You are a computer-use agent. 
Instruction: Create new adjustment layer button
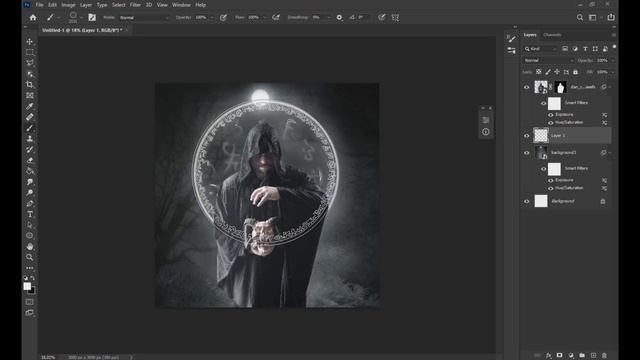point(571,356)
